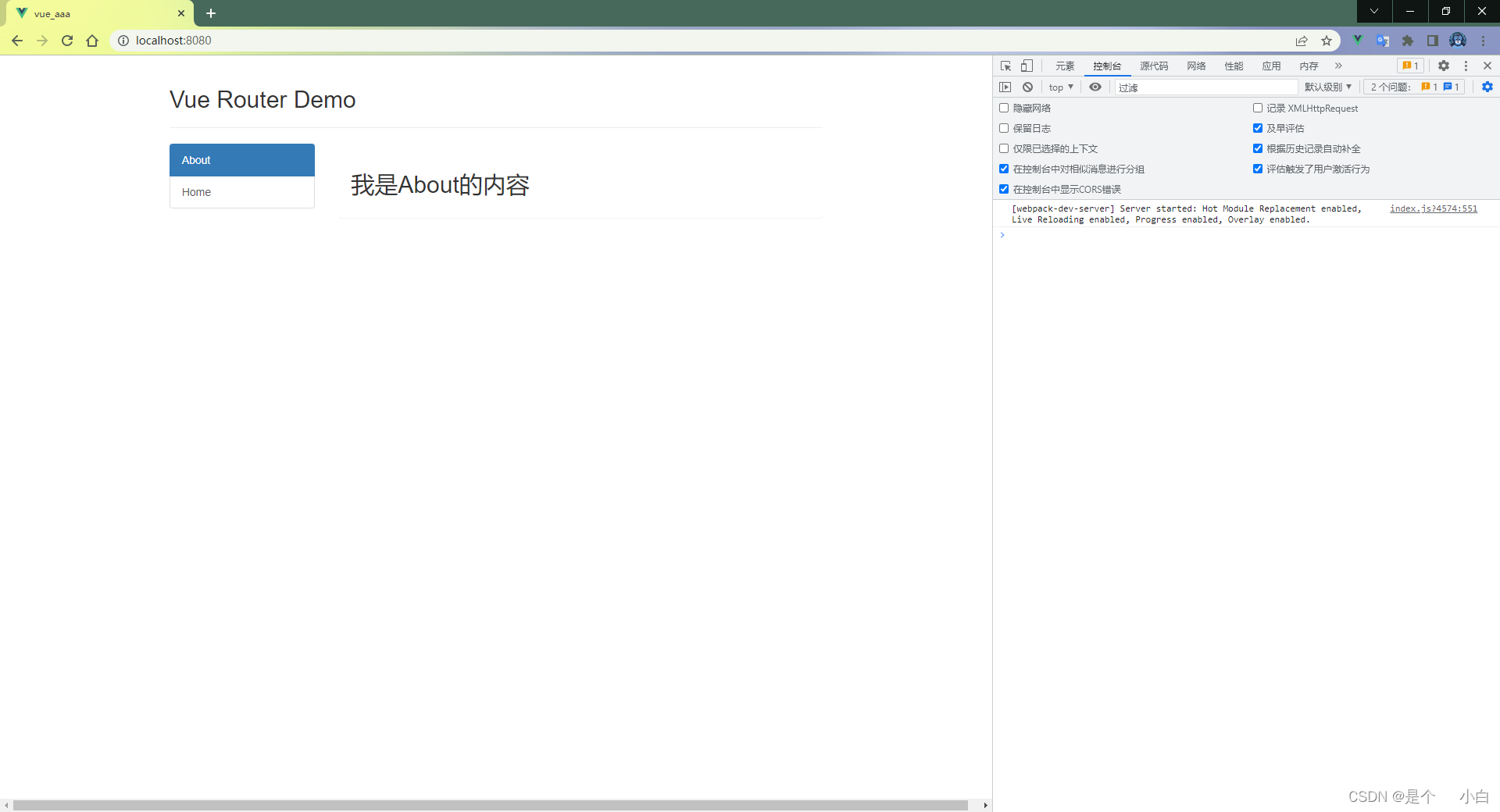Toggle the device toolbar emulation icon
The width and height of the screenshot is (1500, 812).
pos(1026,66)
